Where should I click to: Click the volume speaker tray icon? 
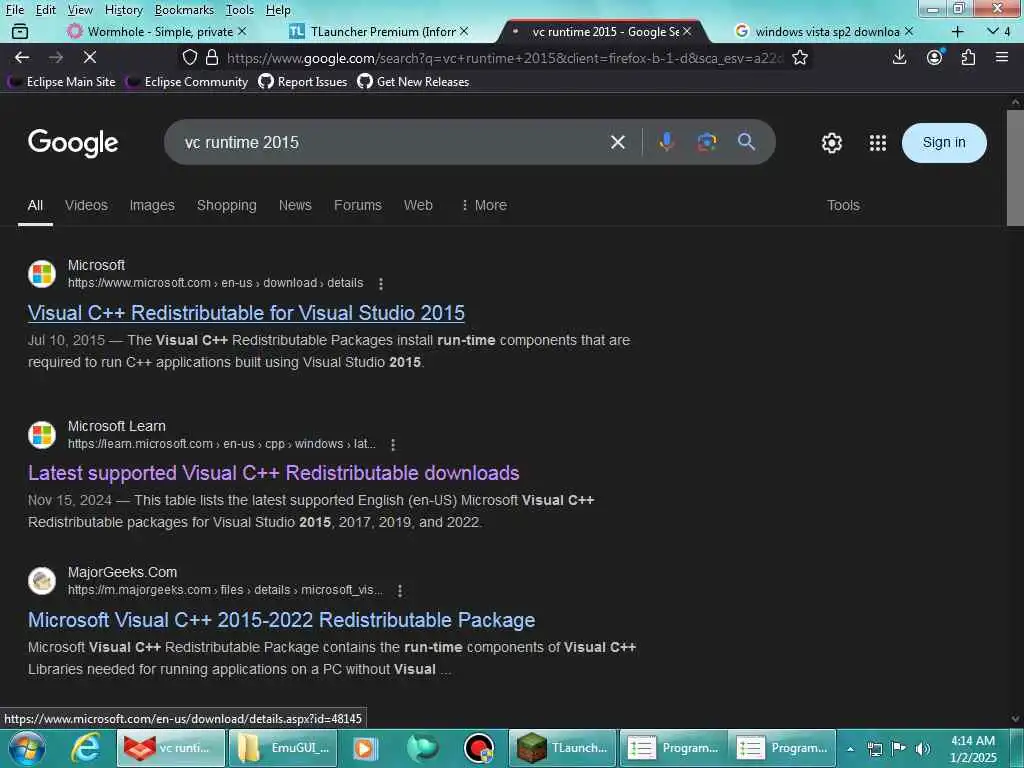(x=923, y=749)
